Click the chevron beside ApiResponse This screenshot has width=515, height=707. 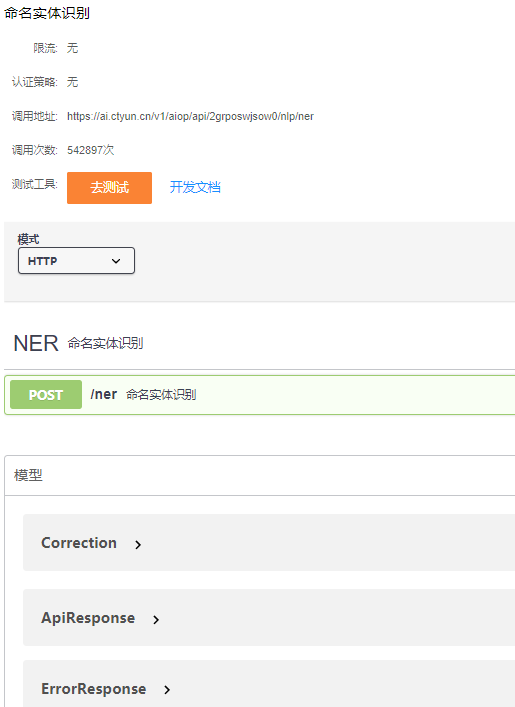coord(156,620)
